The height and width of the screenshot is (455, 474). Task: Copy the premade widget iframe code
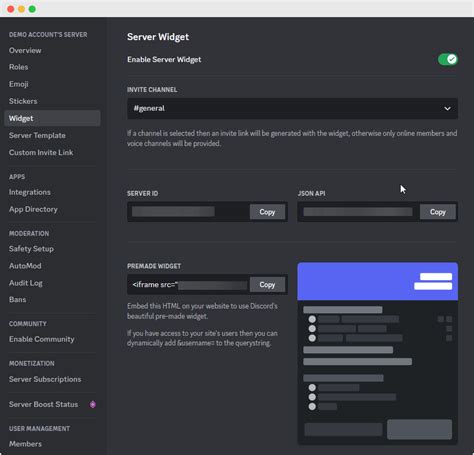pyautogui.click(x=267, y=285)
